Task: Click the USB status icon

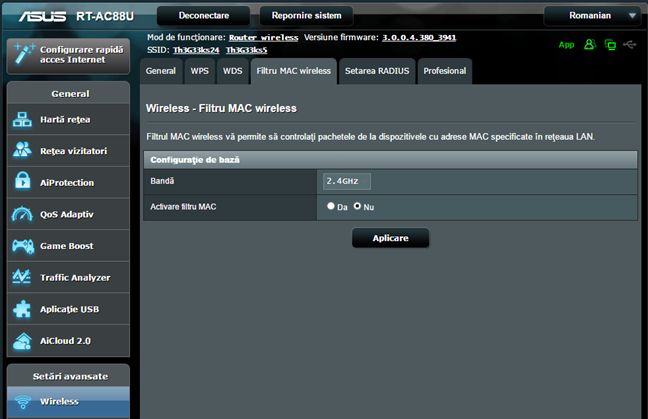Action: 630,44
